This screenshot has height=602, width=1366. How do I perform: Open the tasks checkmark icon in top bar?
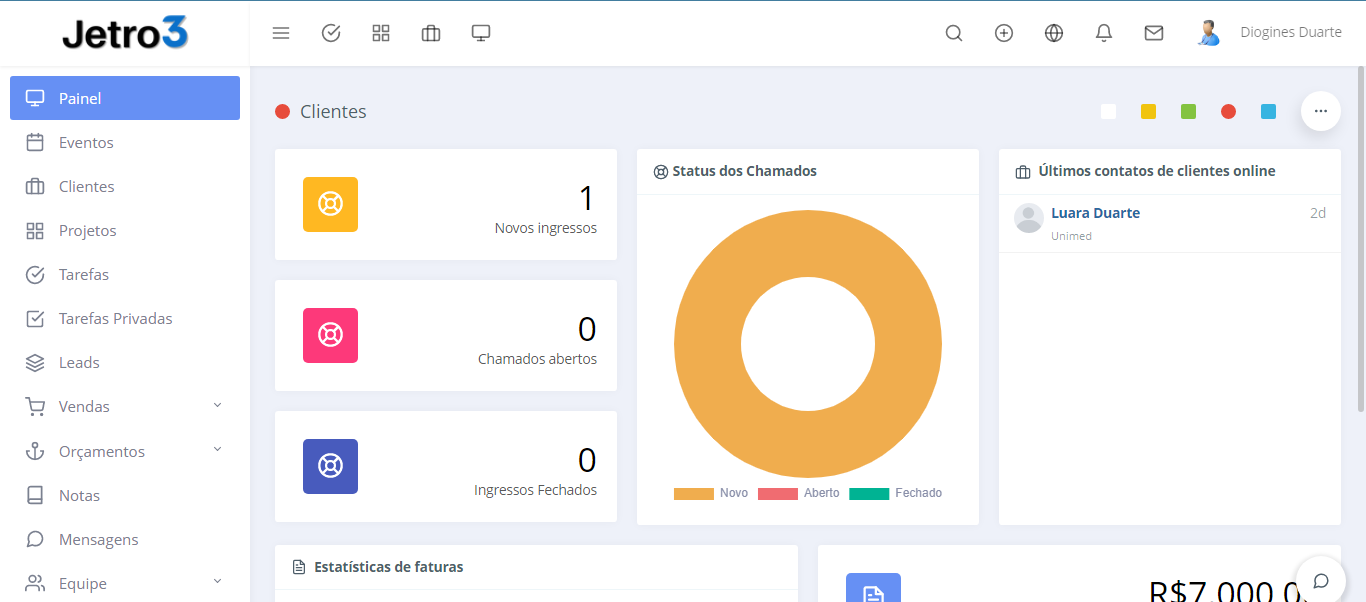tap(331, 33)
